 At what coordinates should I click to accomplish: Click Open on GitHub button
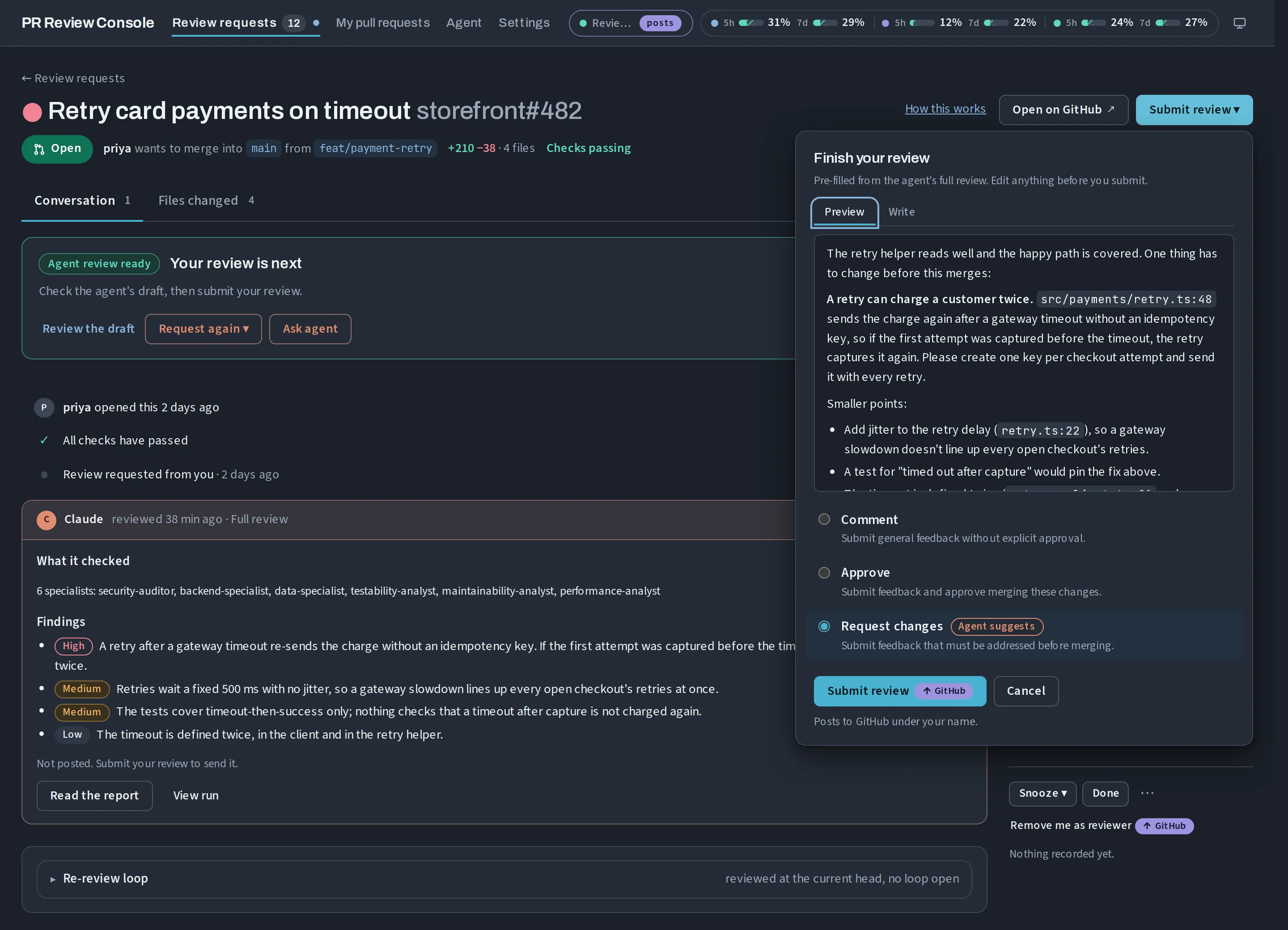(1063, 110)
